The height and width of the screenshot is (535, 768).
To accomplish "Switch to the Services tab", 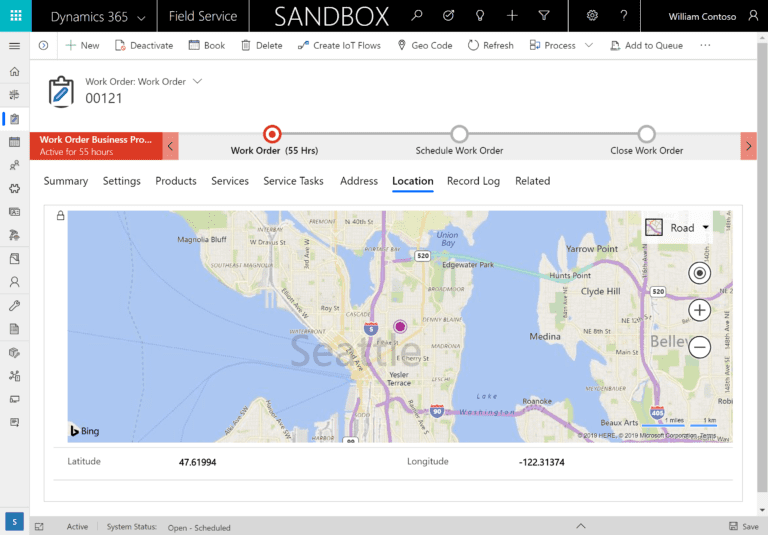I will (230, 181).
